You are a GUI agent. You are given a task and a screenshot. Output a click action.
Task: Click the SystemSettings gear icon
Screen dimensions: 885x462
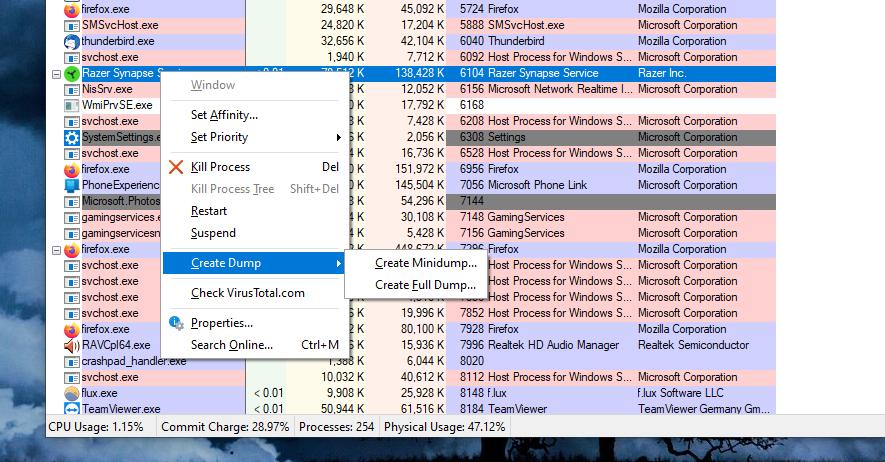[x=72, y=137]
